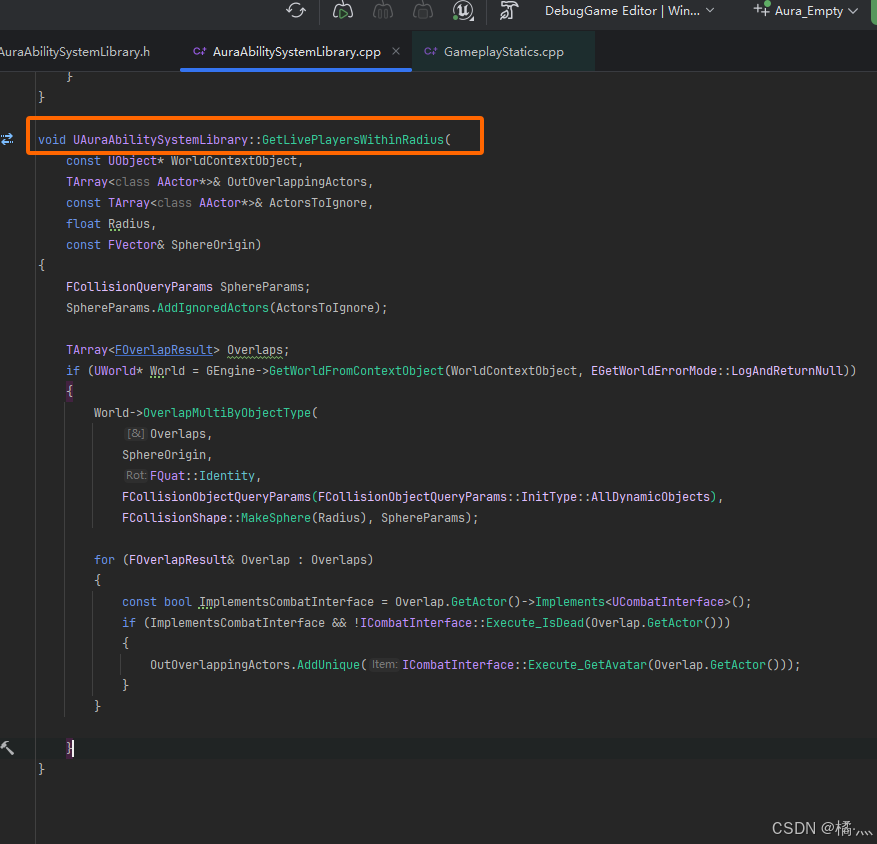Click the OutOverlappingActors parameter declaration
The height and width of the screenshot is (844, 877).
[297, 182]
